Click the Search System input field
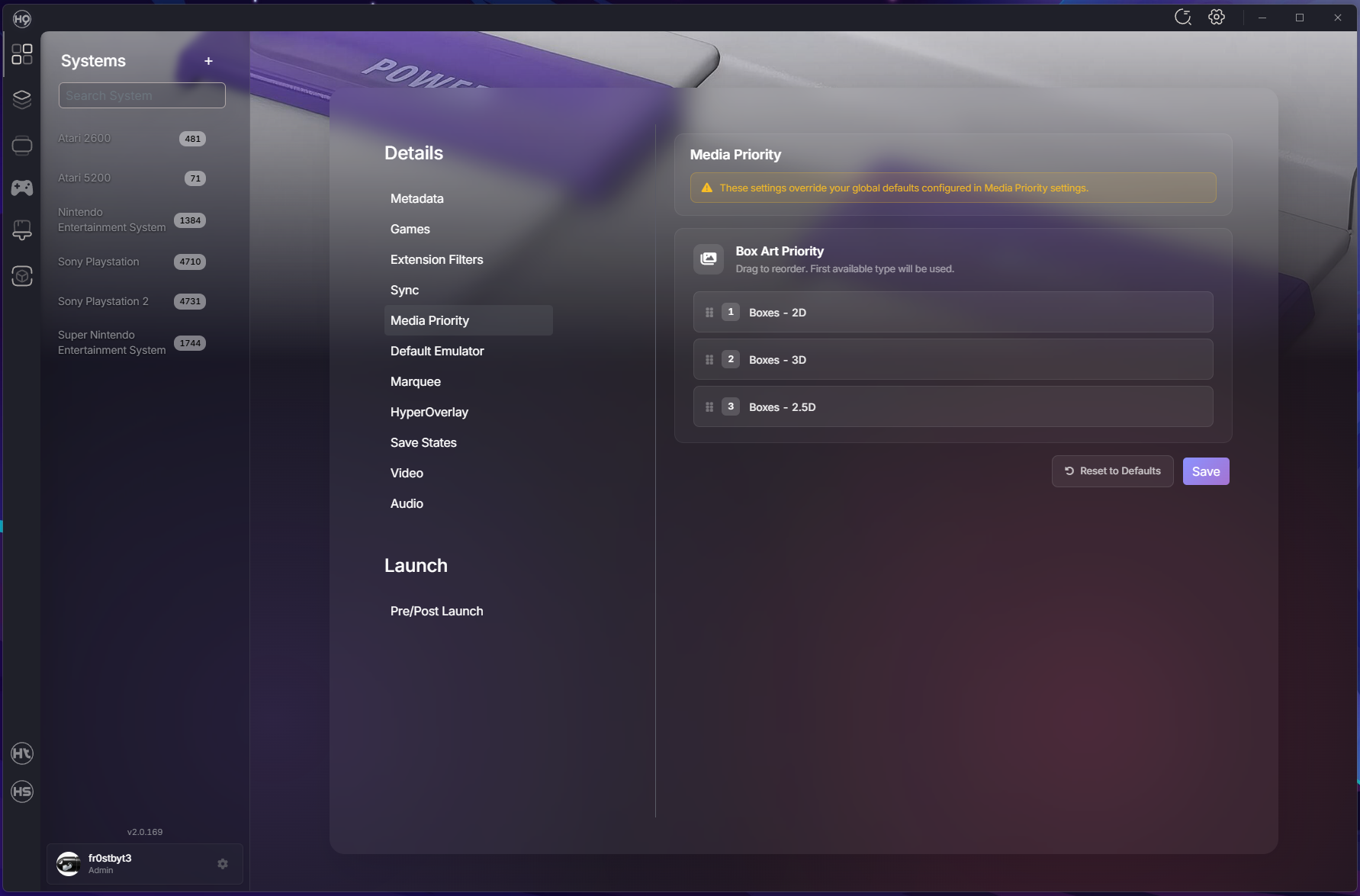 142,95
